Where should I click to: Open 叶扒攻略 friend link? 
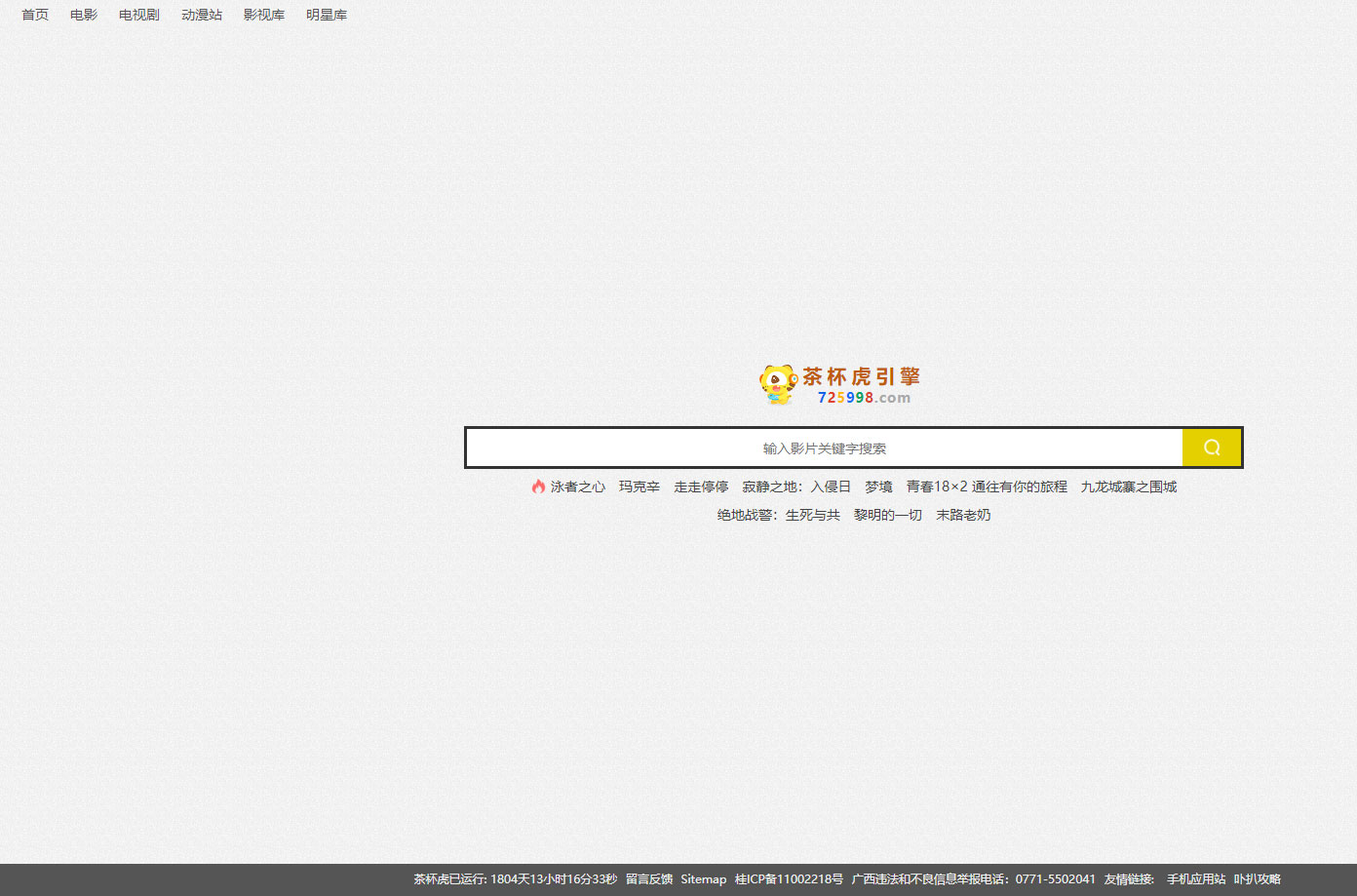point(1258,879)
